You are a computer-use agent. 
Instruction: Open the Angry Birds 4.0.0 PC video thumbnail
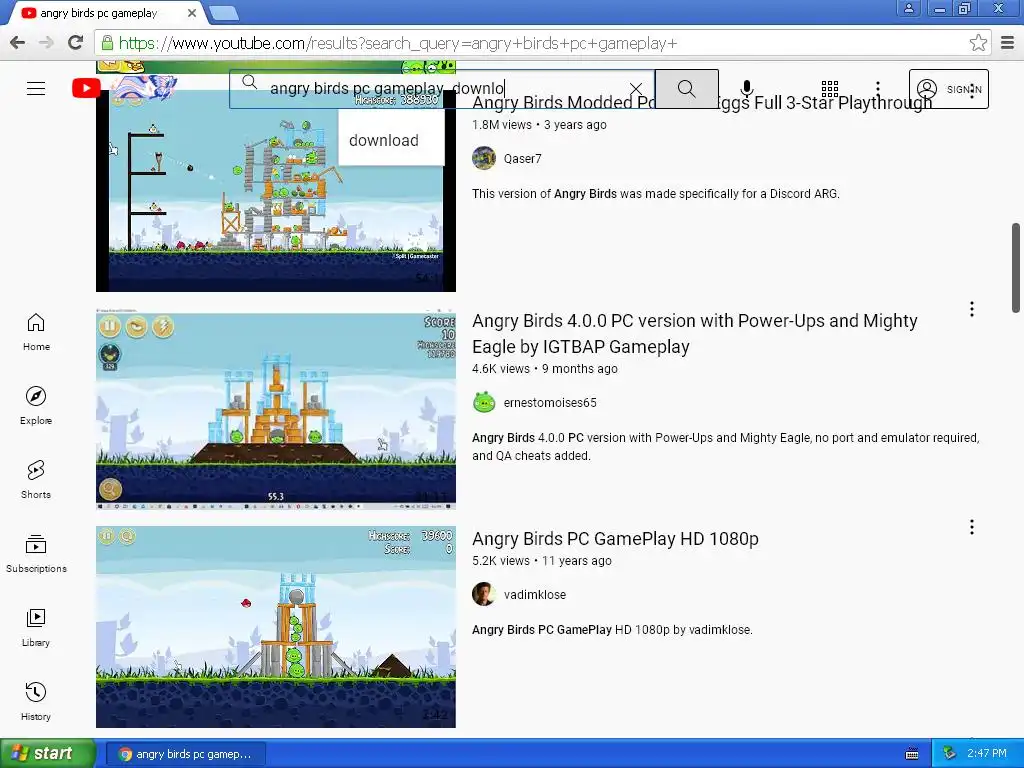point(276,410)
